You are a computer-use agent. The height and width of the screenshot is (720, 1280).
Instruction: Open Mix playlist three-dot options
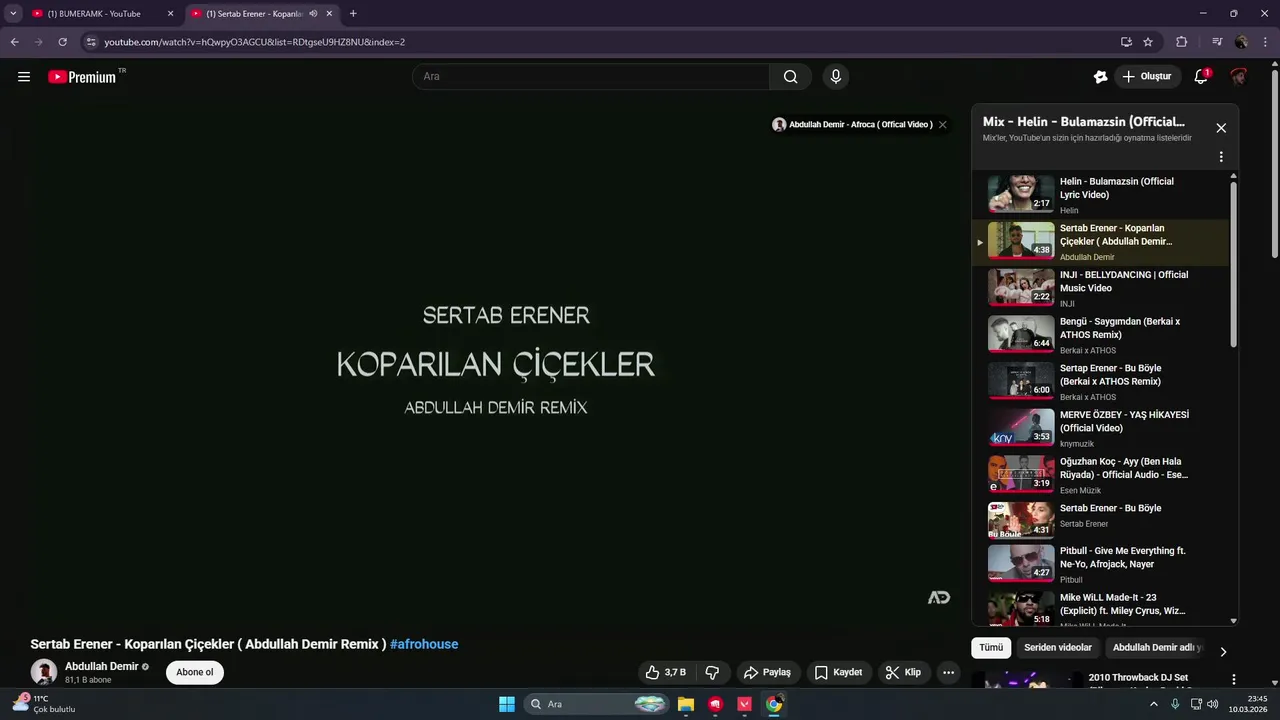(x=1221, y=157)
